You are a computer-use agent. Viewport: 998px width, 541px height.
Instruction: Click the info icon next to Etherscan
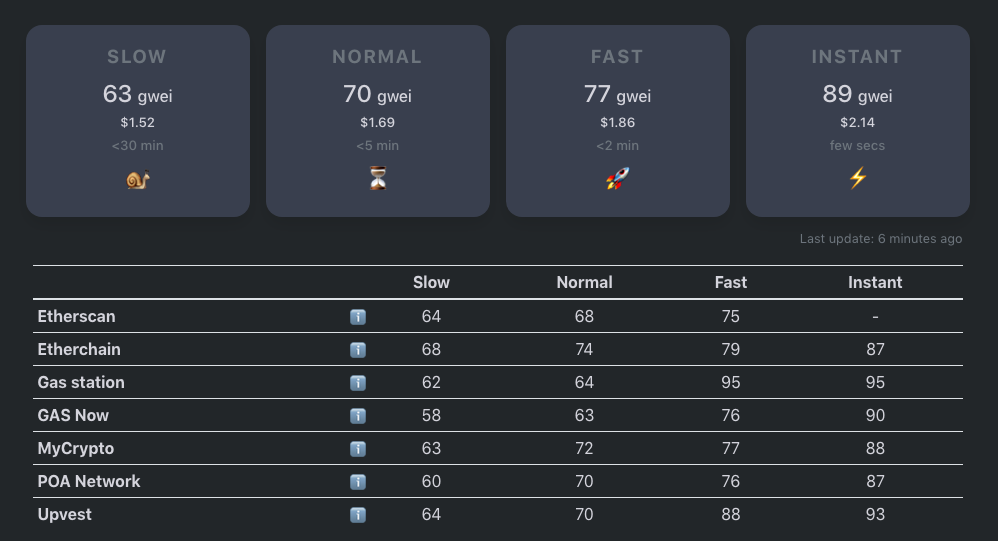click(358, 317)
